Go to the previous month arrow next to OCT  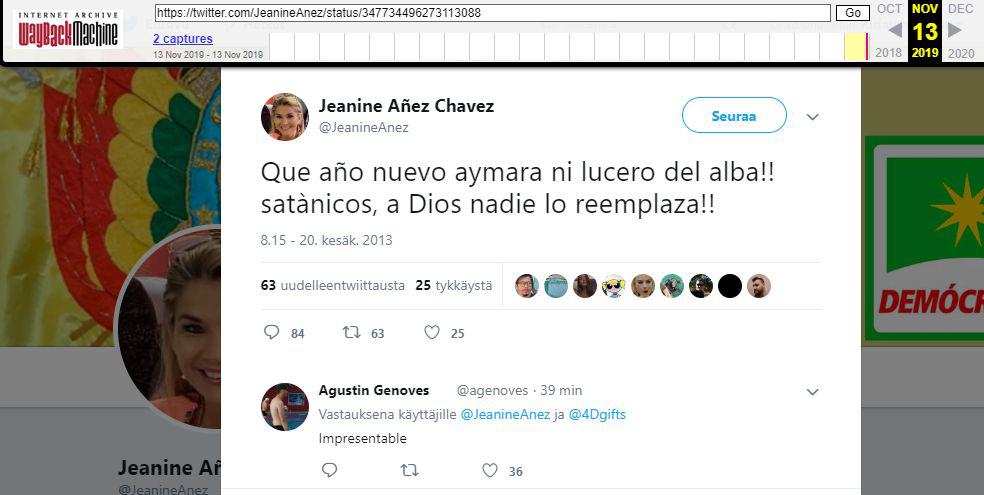click(x=896, y=29)
